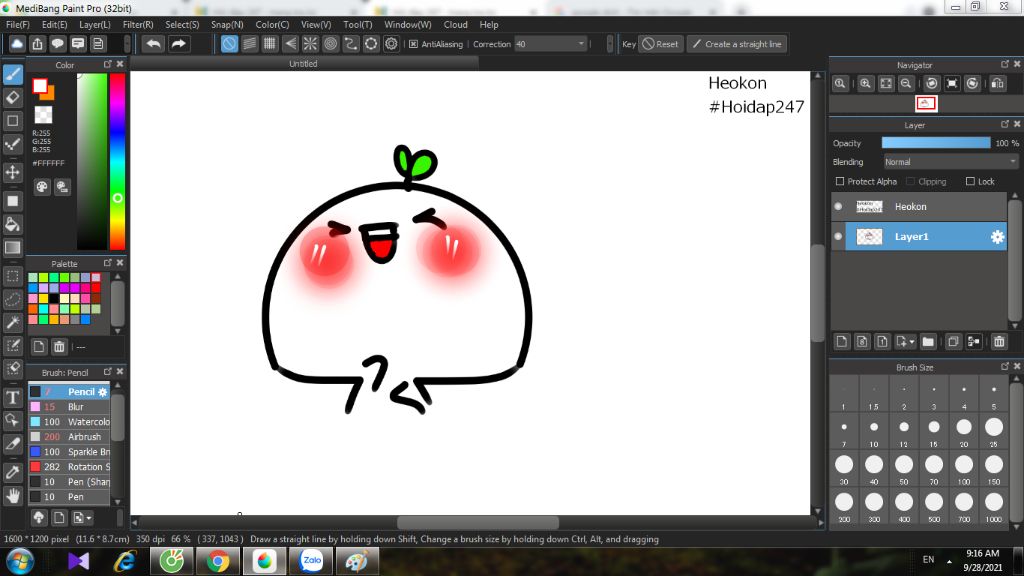Switch to the Untitled canvas tab
The image size is (1024, 576).
pos(303,63)
